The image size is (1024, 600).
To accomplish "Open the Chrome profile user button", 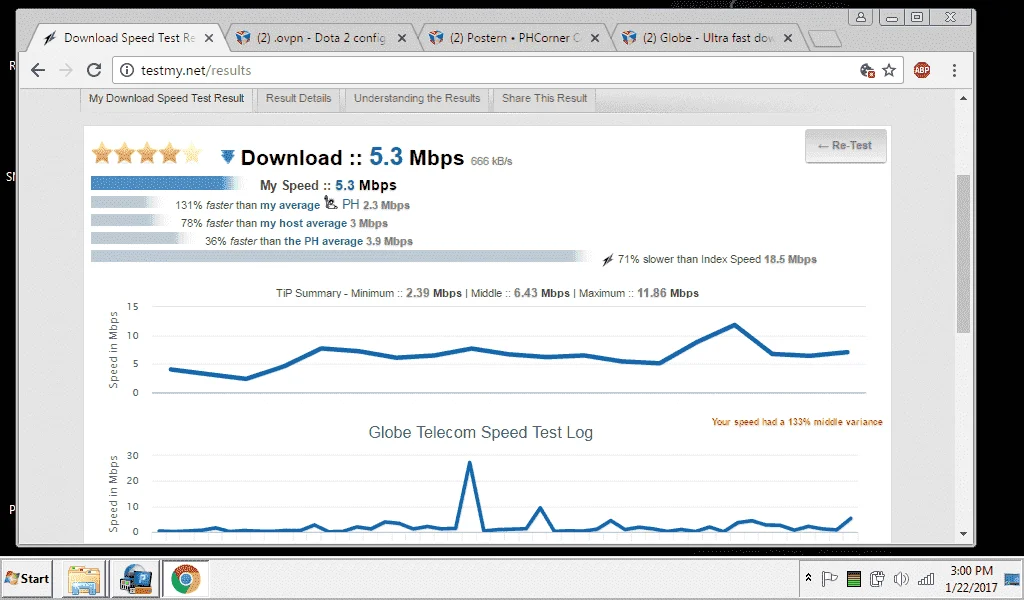I will (x=861, y=17).
